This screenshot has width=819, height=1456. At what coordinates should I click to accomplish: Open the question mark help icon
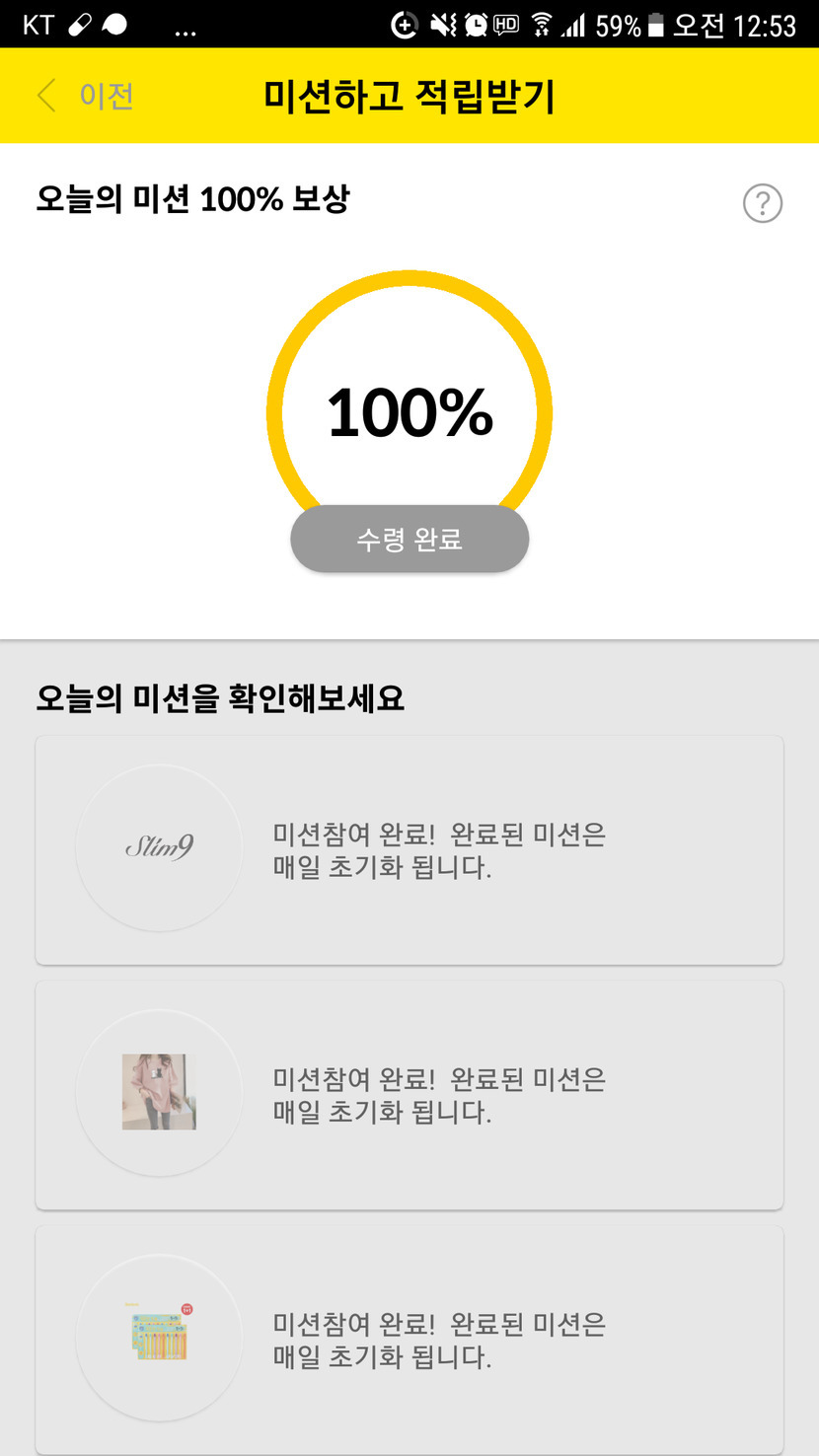tap(762, 204)
